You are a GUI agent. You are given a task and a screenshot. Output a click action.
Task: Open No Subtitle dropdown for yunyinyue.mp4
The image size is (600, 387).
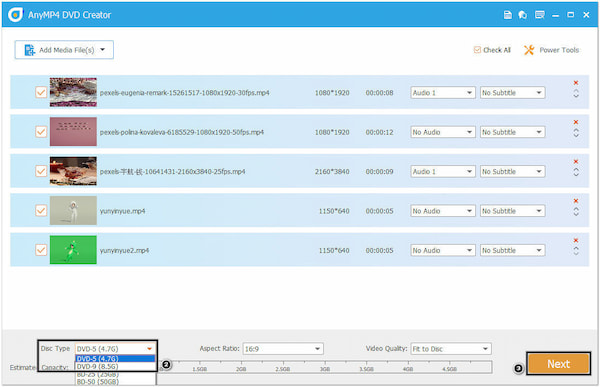pos(512,211)
